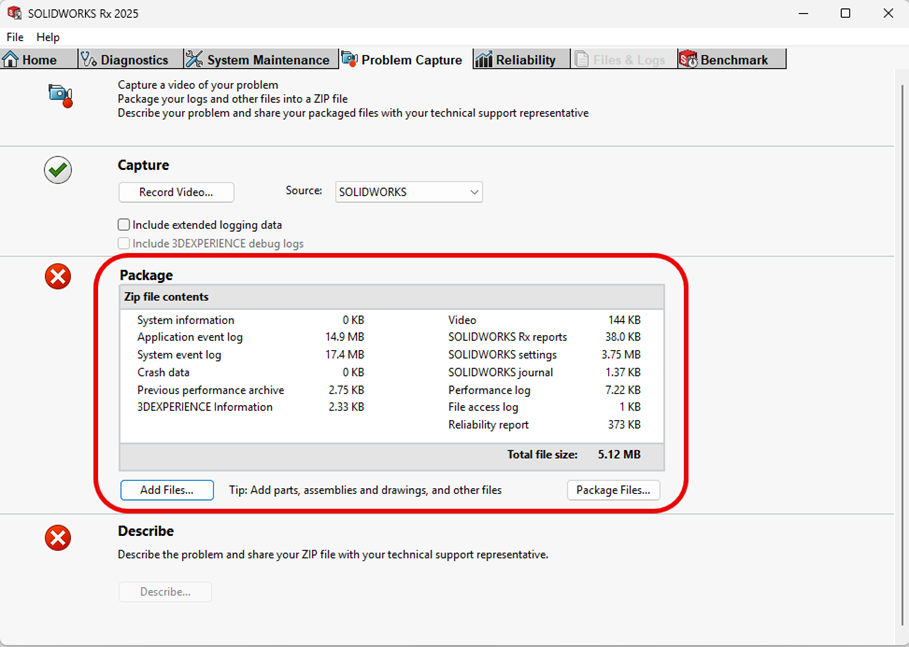Minimize the SOLIDWORKS Rx window
Screen dimensions: 909x647
pos(803,13)
